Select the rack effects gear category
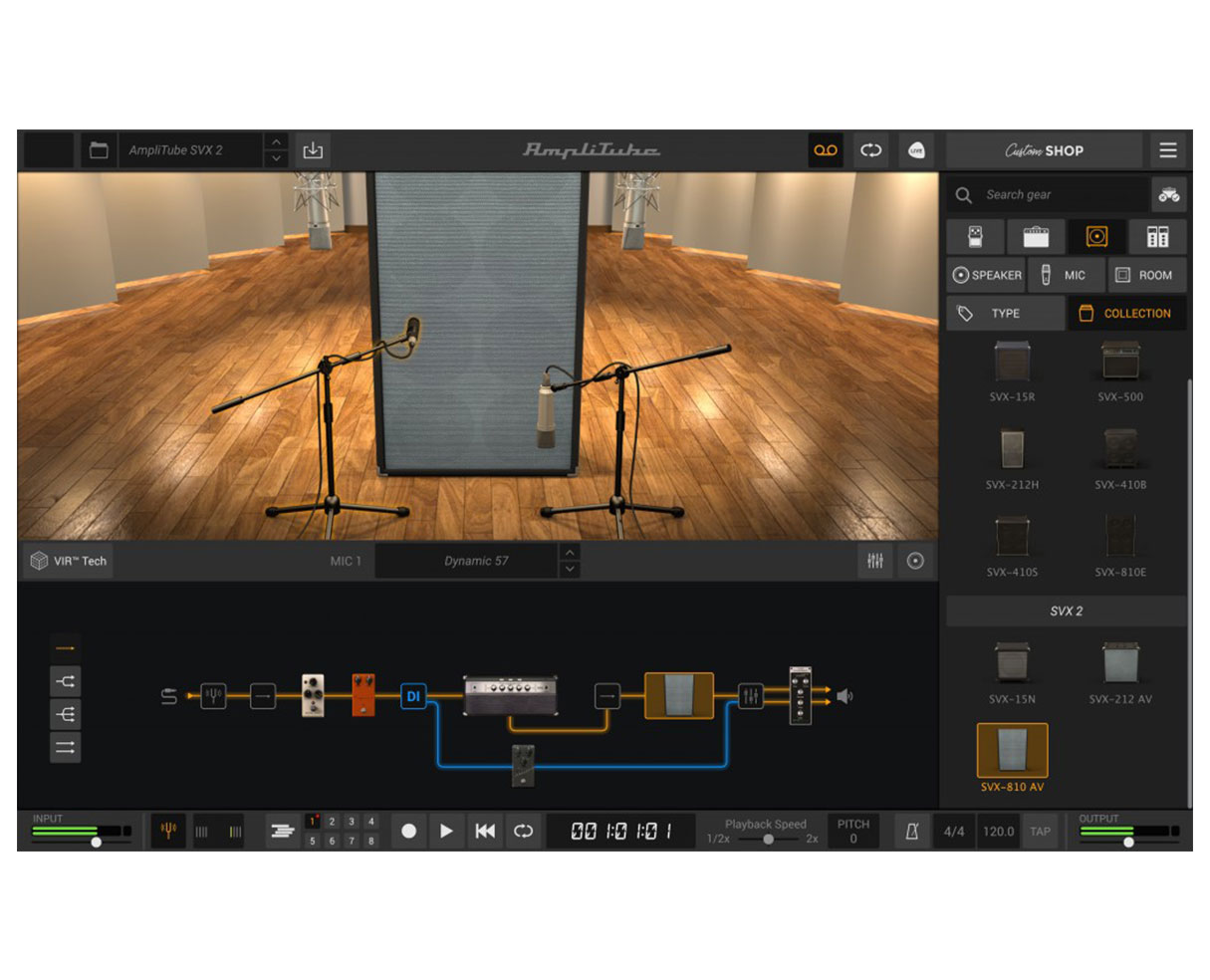 pos(1157,237)
